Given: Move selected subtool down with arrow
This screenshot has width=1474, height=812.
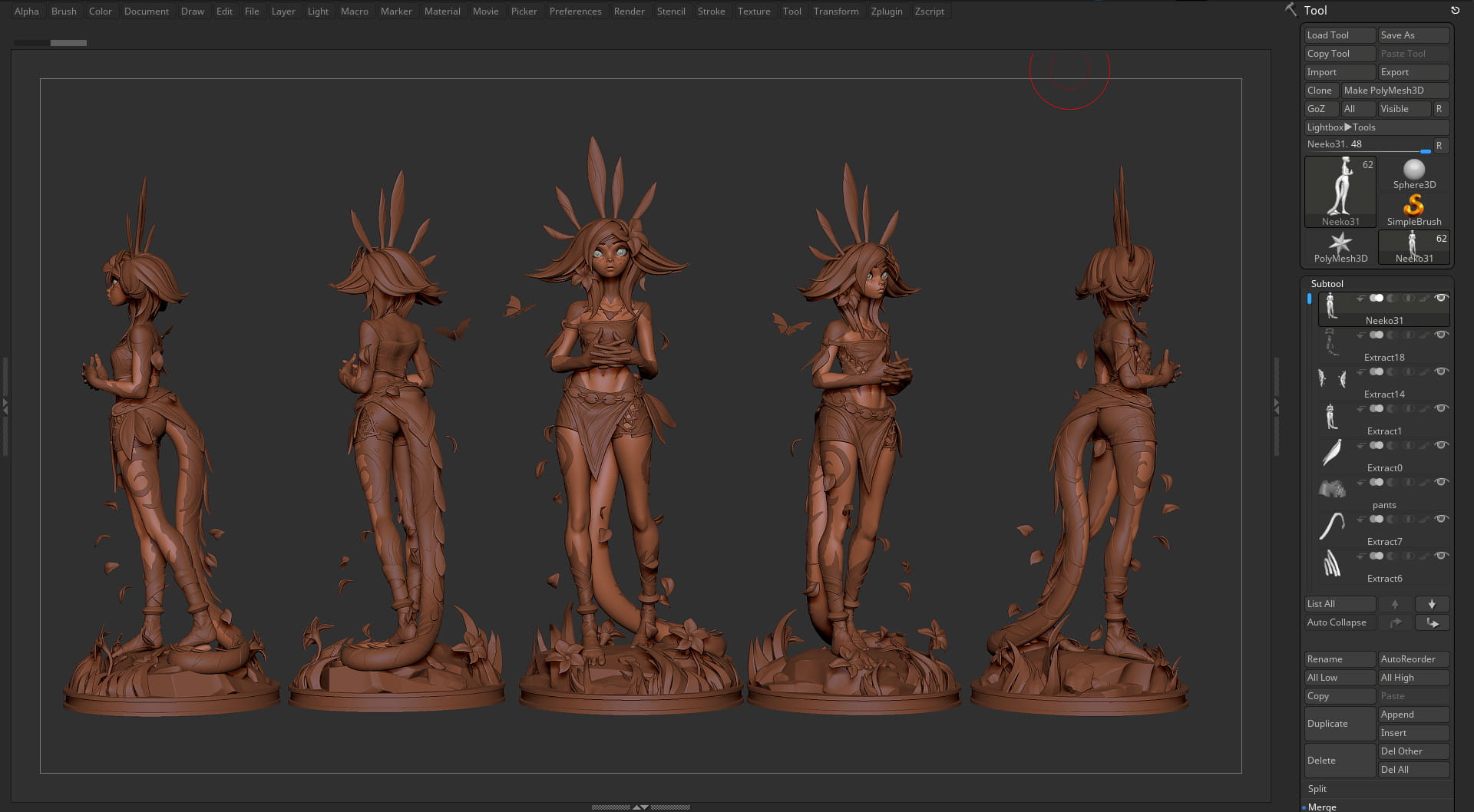Looking at the screenshot, I should [1432, 604].
